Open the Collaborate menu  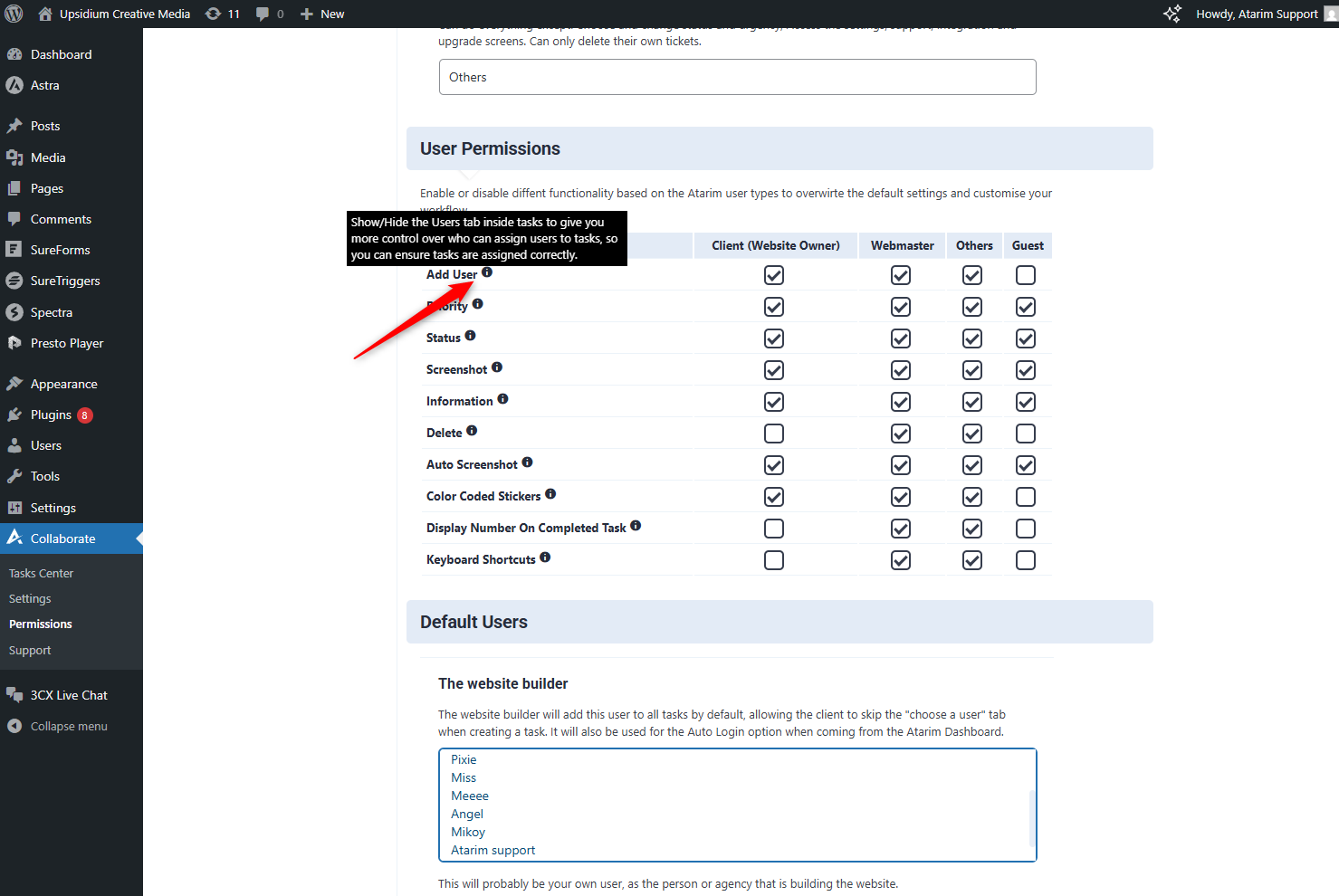click(x=72, y=539)
